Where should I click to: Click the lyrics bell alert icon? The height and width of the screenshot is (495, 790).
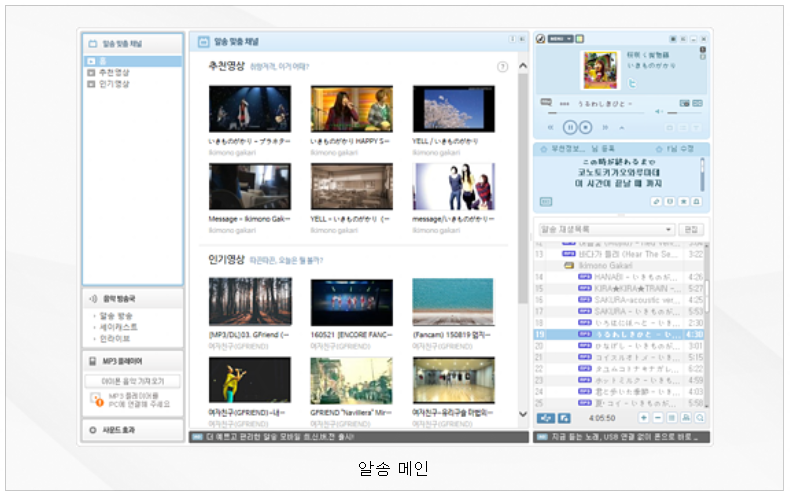tap(697, 202)
